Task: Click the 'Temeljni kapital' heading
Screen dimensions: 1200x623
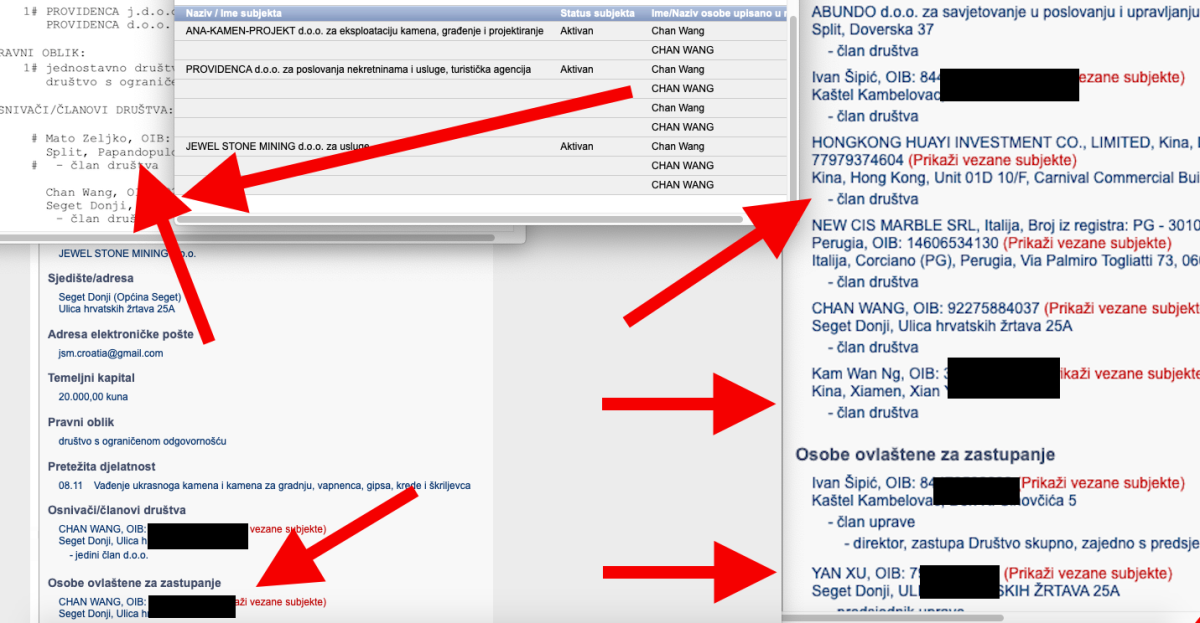Action: tap(91, 378)
